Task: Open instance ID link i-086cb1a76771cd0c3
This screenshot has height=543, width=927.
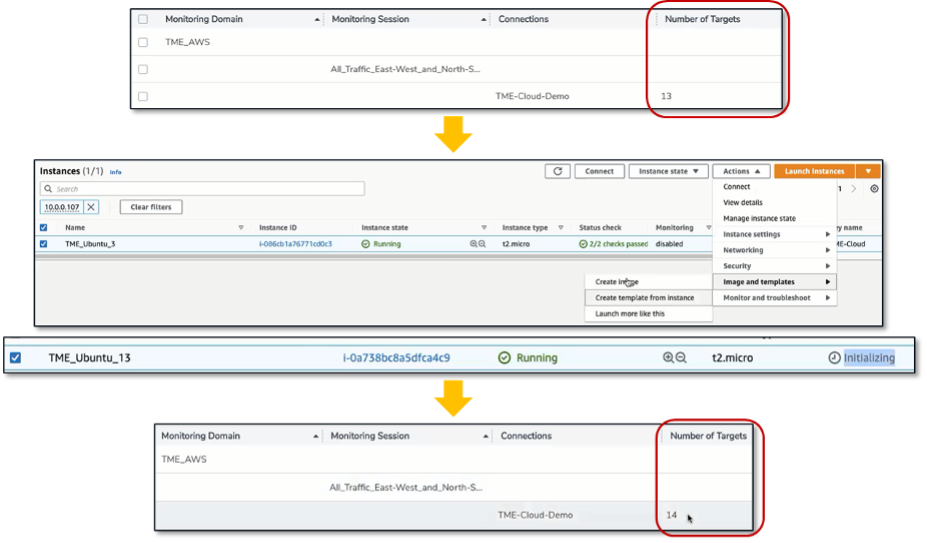Action: tap(295, 244)
